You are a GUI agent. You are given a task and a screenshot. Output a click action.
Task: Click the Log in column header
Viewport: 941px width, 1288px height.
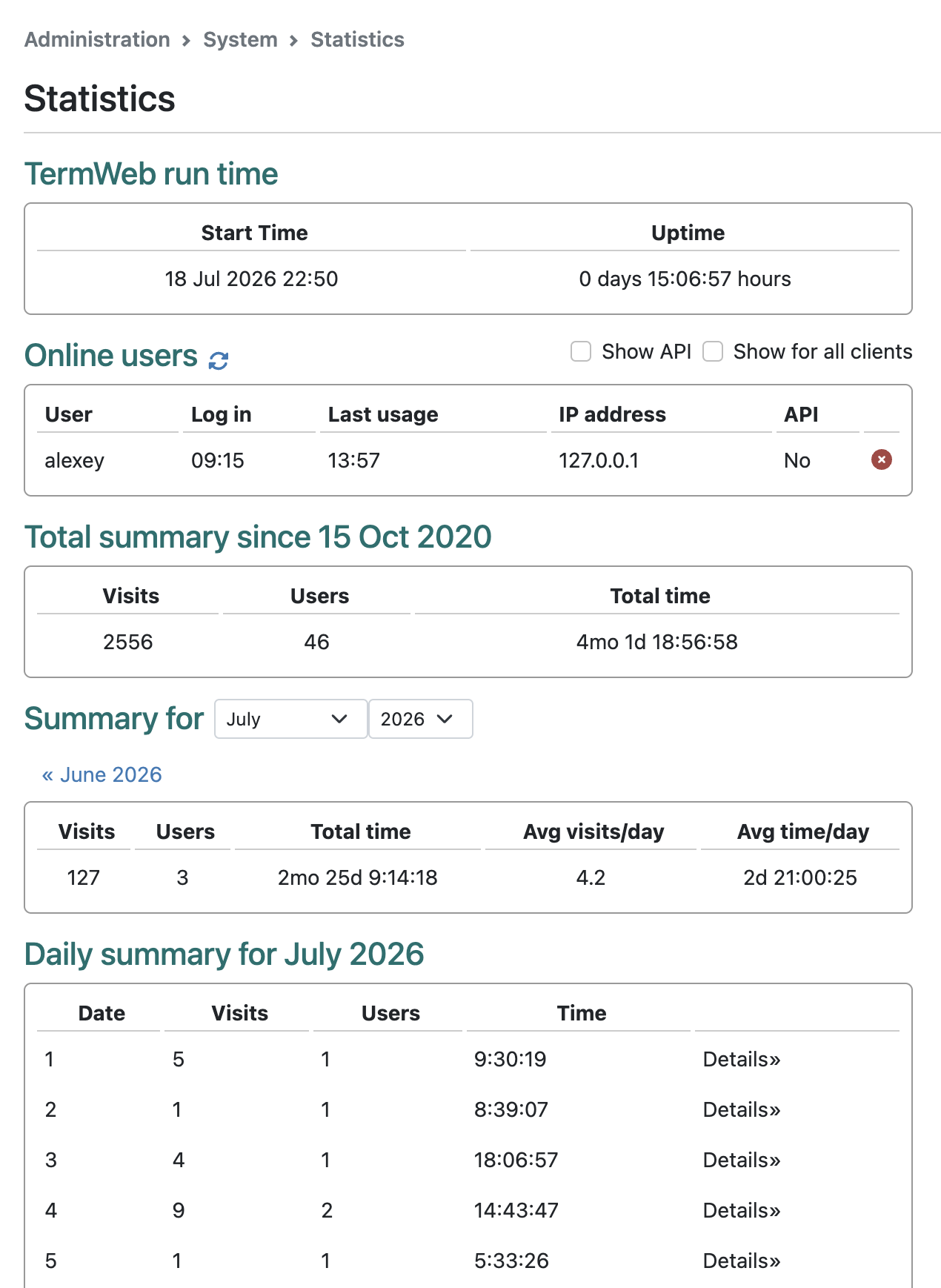221,414
